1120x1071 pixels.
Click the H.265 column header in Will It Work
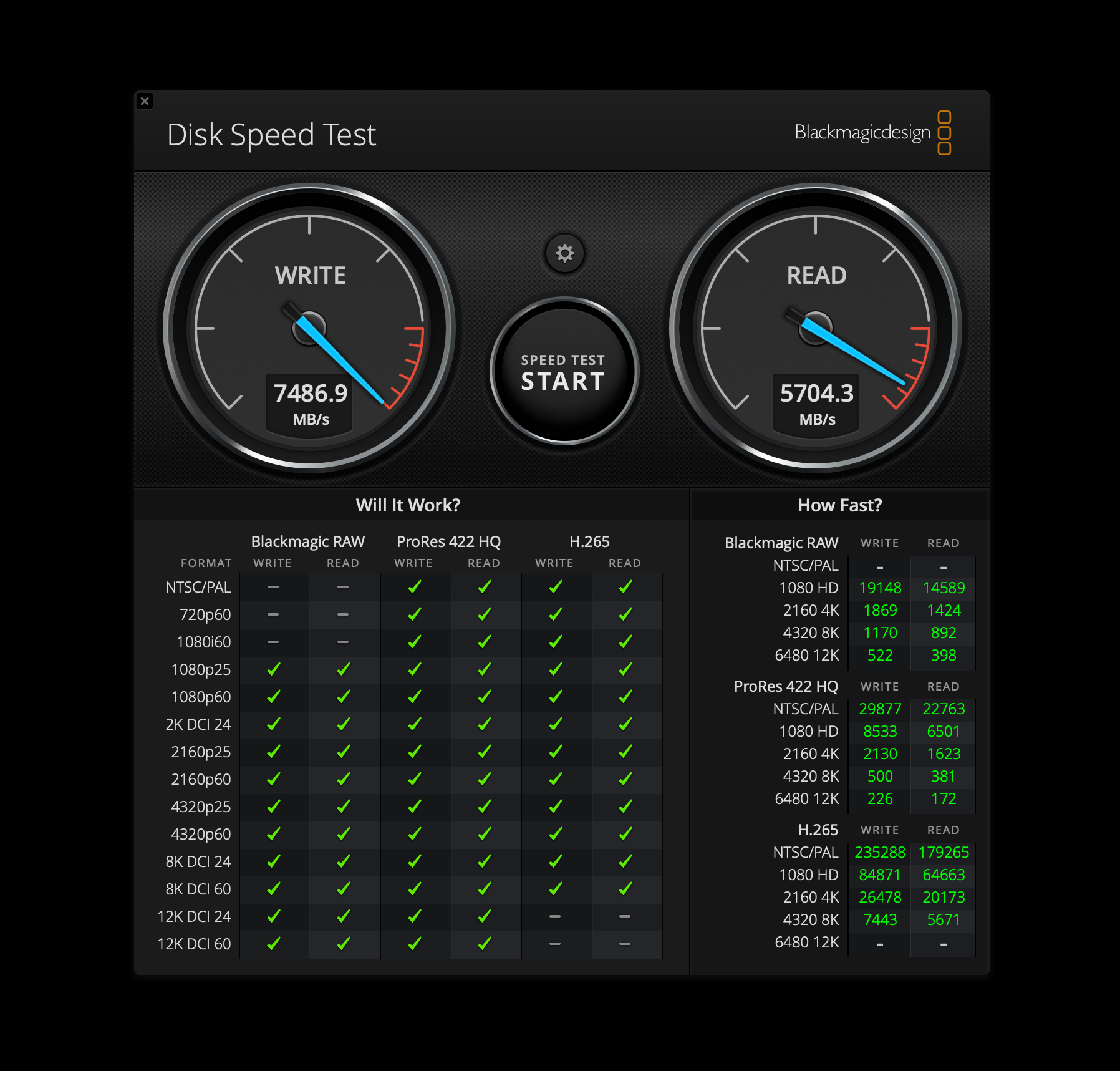(x=589, y=541)
